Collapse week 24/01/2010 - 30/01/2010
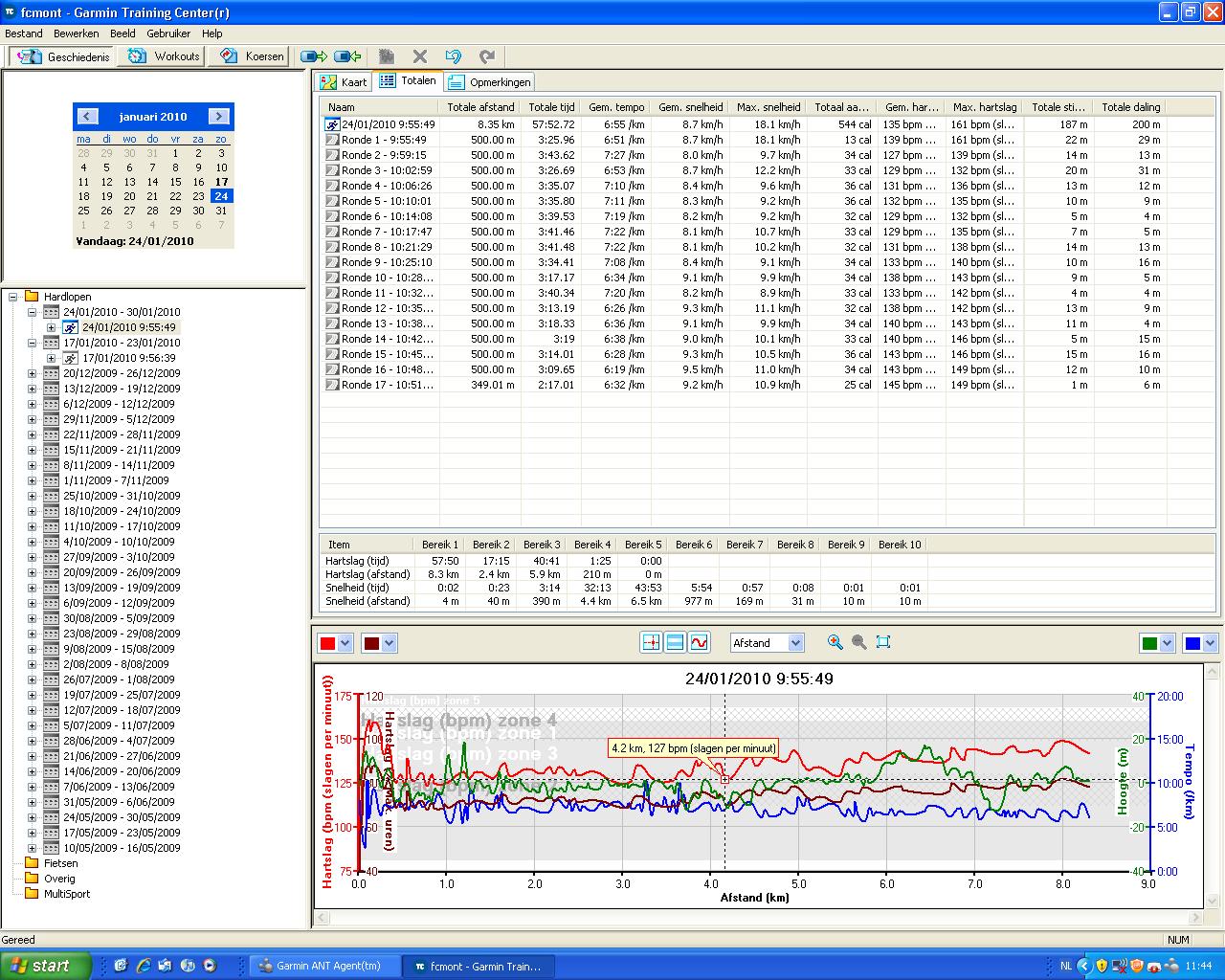Viewport: 1225px width, 980px height. click(32, 312)
